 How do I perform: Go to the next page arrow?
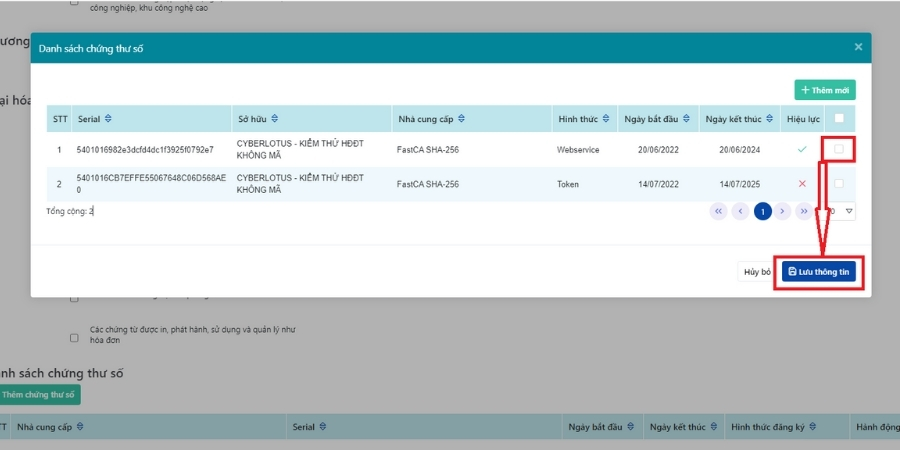point(783,211)
